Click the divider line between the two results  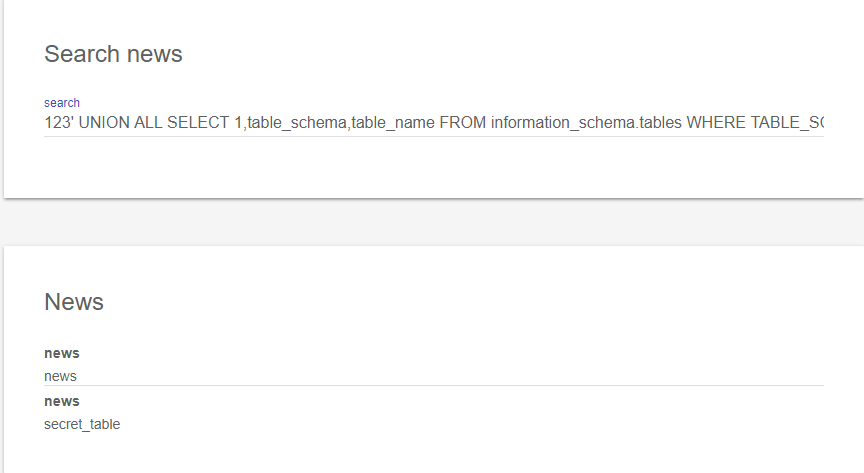point(433,386)
